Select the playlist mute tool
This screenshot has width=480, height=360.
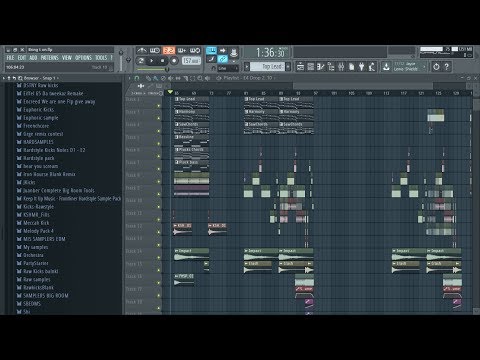coord(171,78)
